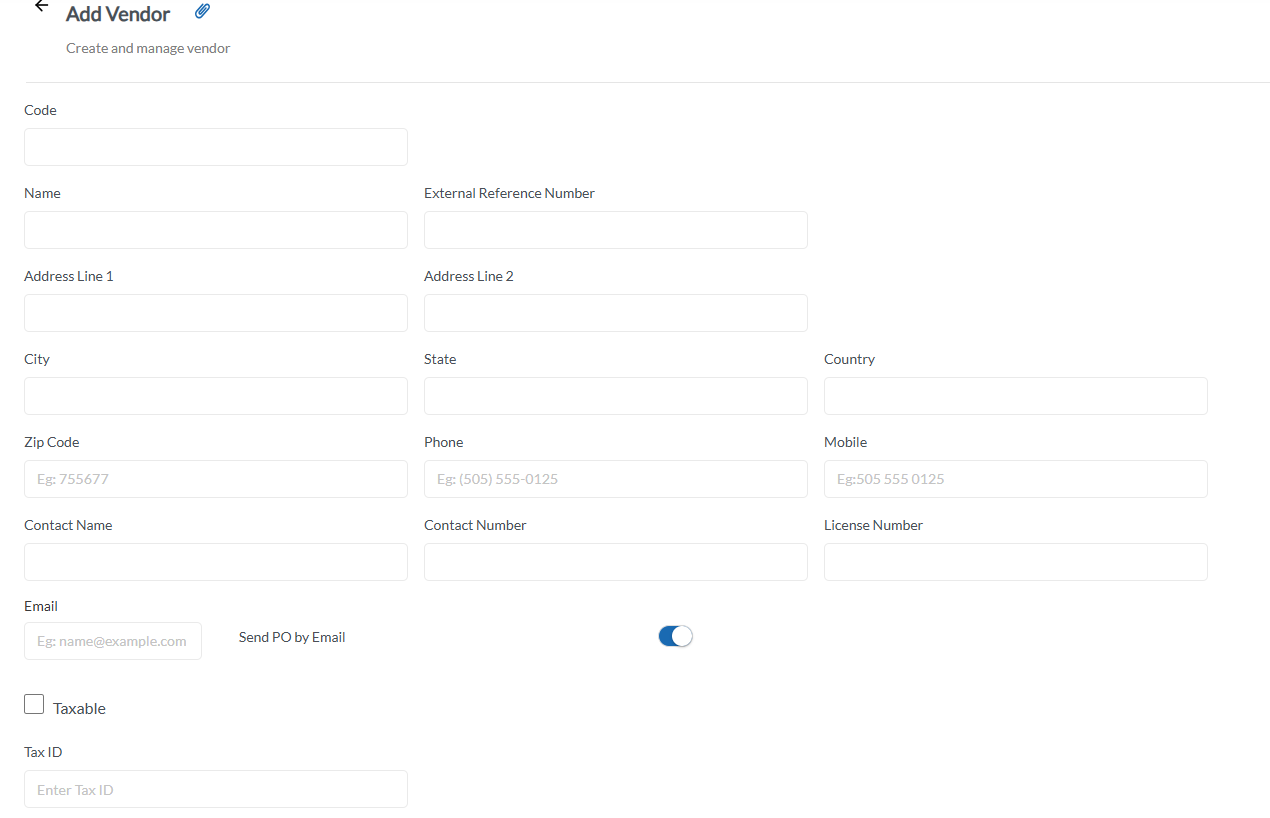Select the Phone number field

click(616, 479)
